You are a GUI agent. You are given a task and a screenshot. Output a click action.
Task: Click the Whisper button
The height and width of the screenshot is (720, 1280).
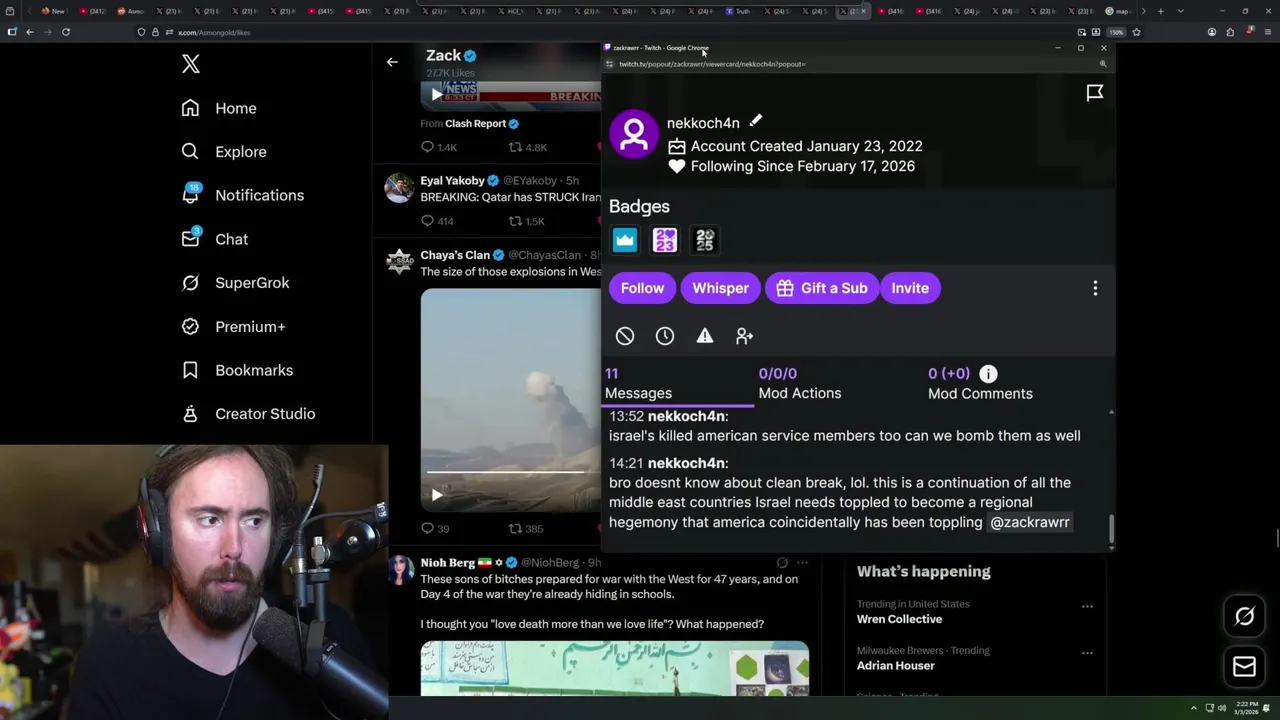[x=720, y=288]
